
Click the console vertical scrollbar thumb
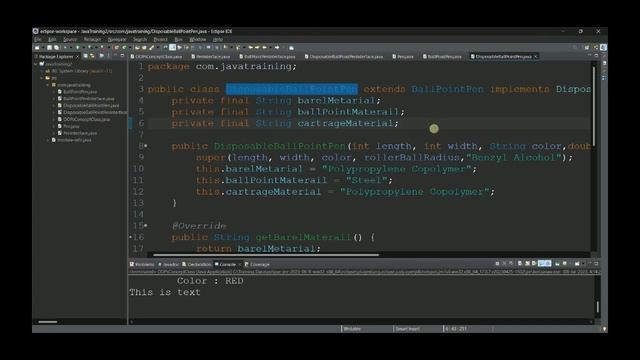pos(598,307)
